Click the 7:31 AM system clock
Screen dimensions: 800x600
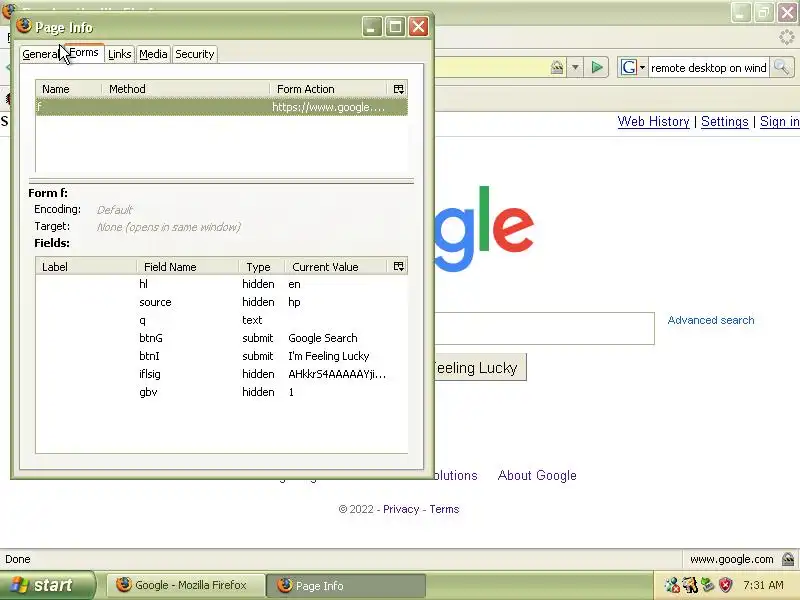tap(763, 585)
